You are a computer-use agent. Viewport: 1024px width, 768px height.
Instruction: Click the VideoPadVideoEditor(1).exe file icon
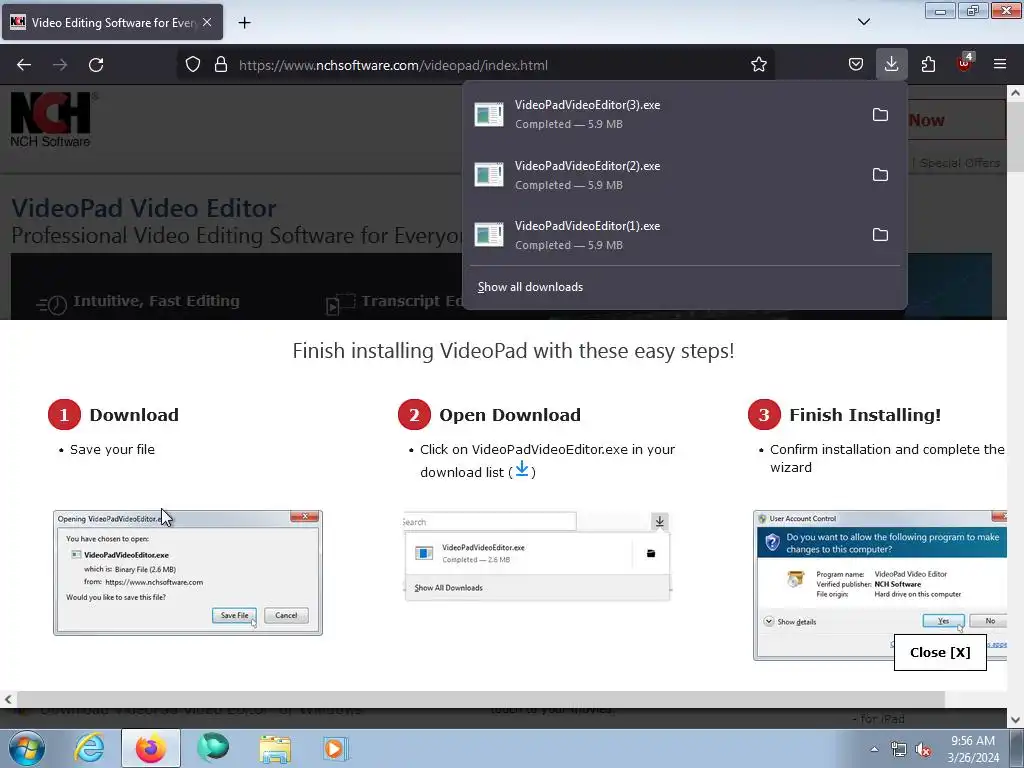[x=489, y=235]
